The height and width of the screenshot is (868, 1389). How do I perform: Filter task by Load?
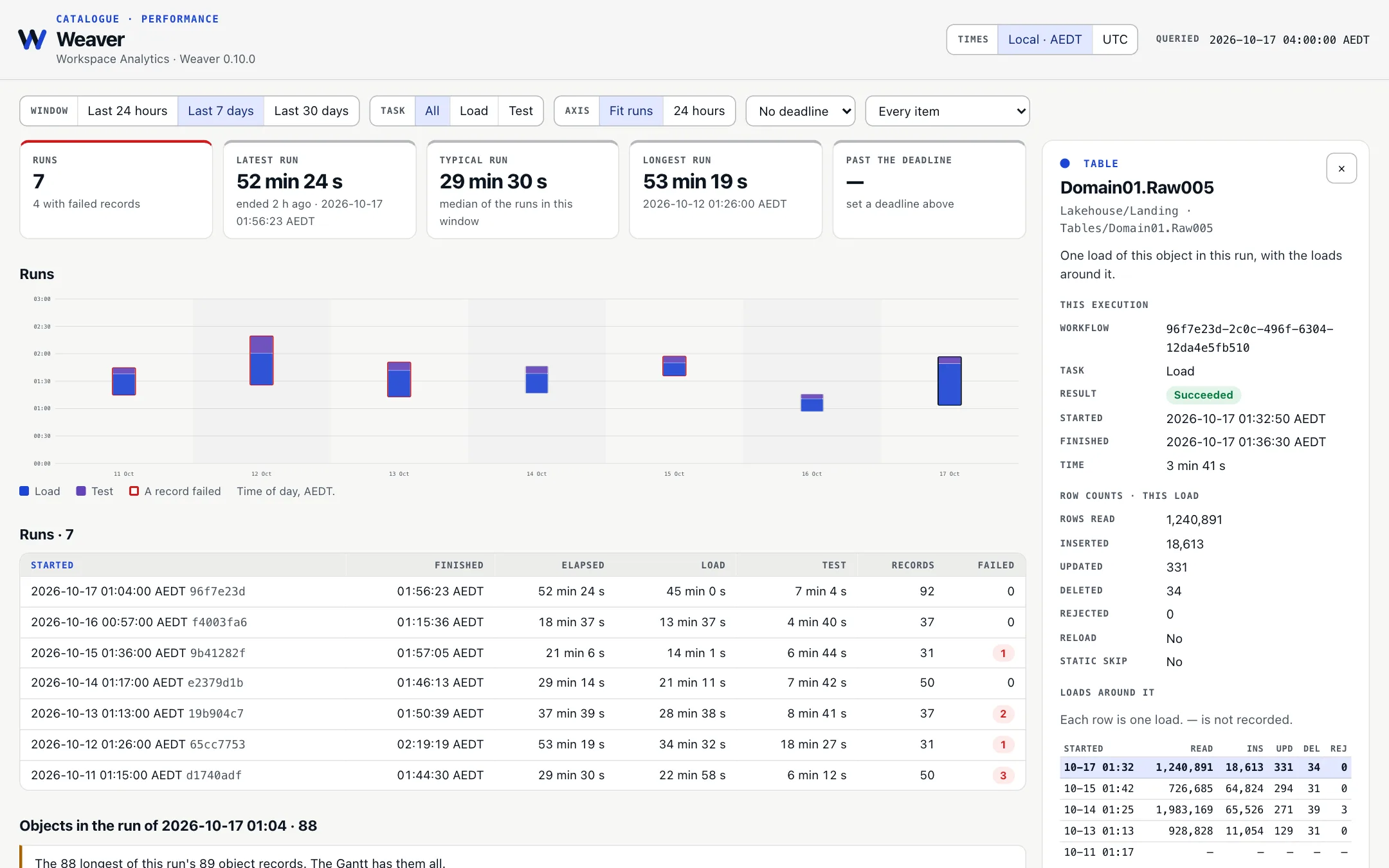474,111
